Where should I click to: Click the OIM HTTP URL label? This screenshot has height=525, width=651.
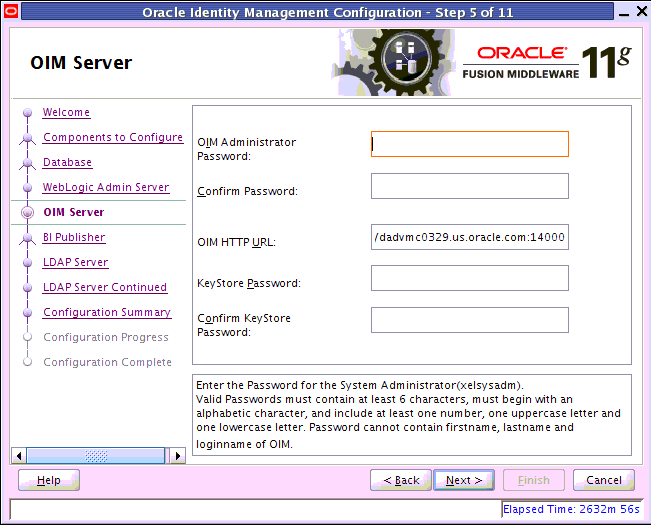click(236, 242)
